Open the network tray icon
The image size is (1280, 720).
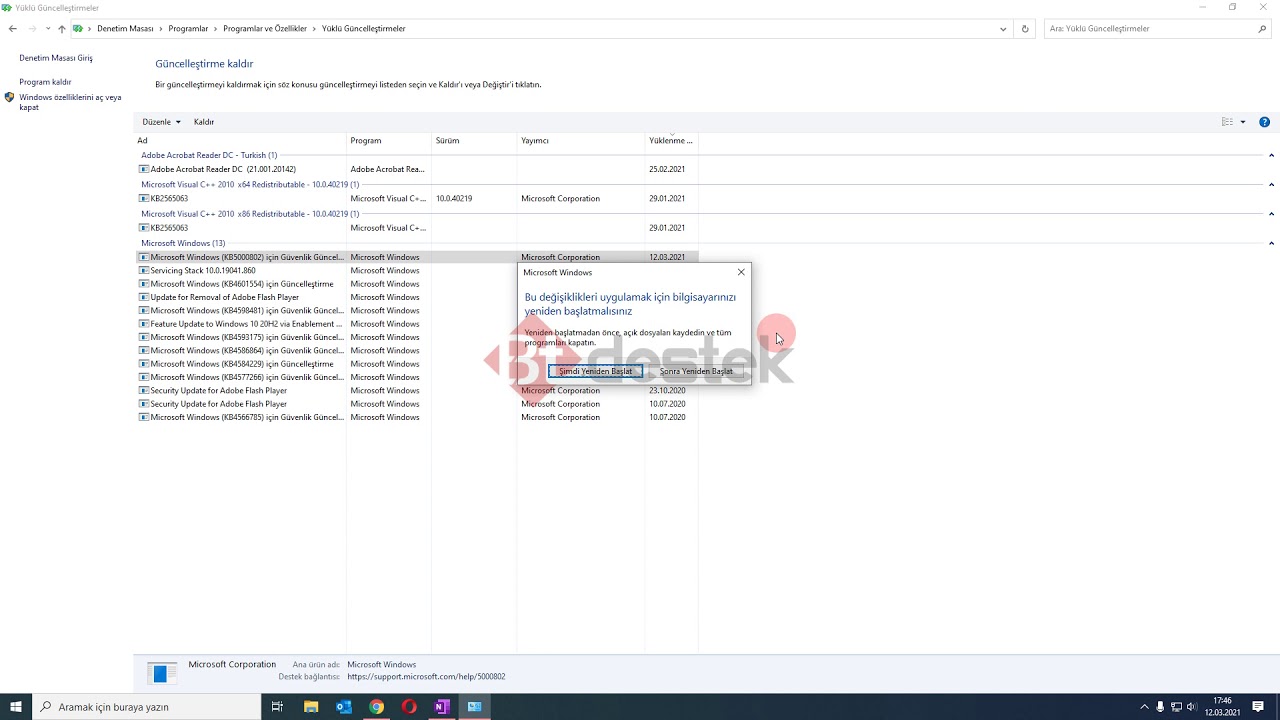[x=1176, y=707]
